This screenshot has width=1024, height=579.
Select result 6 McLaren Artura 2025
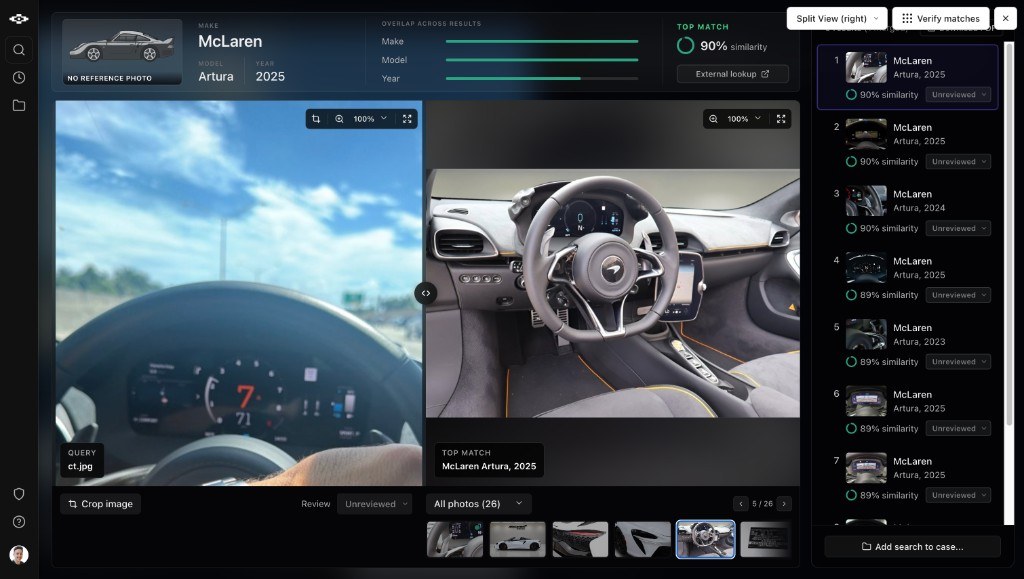[x=908, y=411]
